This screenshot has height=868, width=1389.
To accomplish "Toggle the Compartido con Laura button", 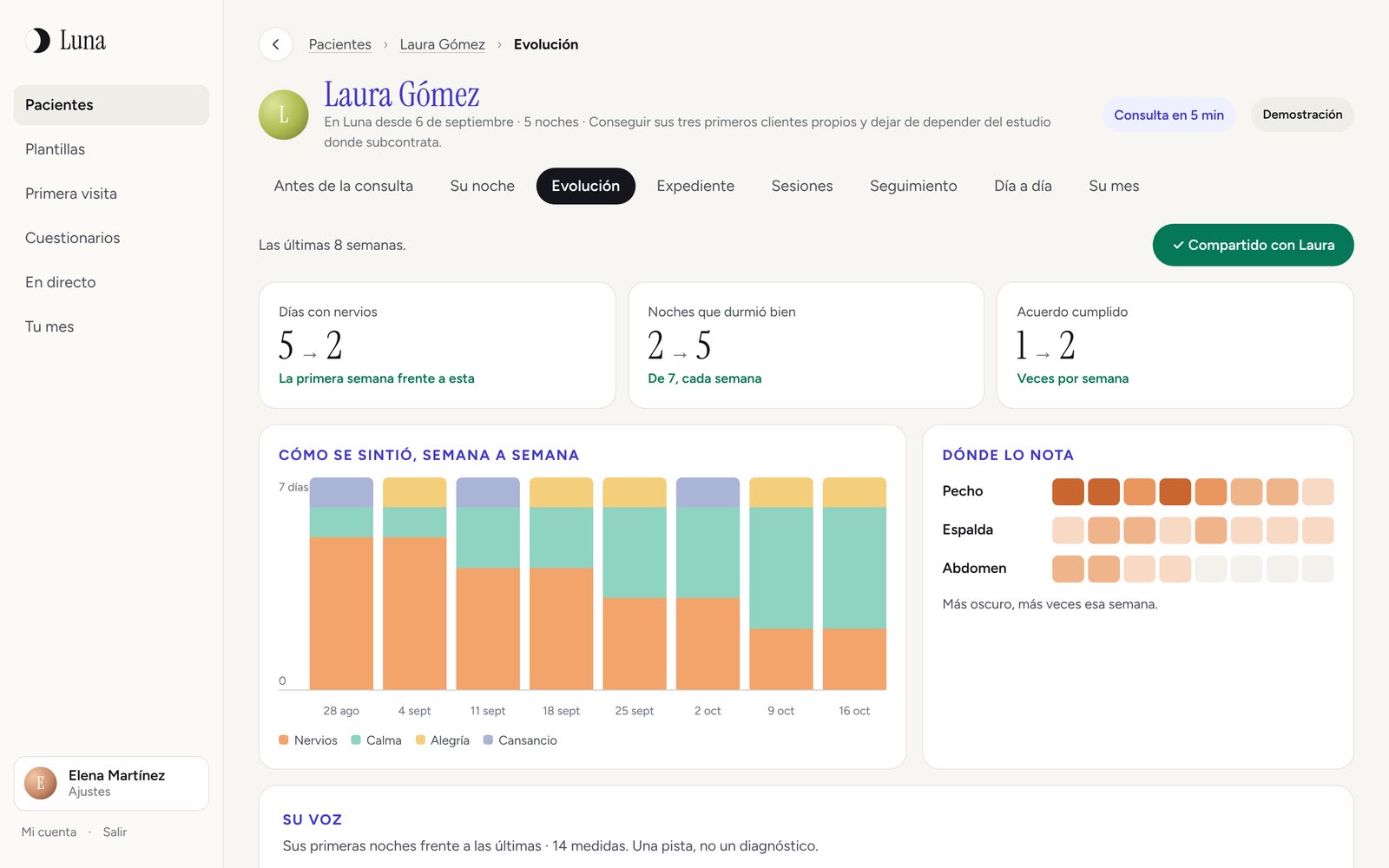I will coord(1253,245).
